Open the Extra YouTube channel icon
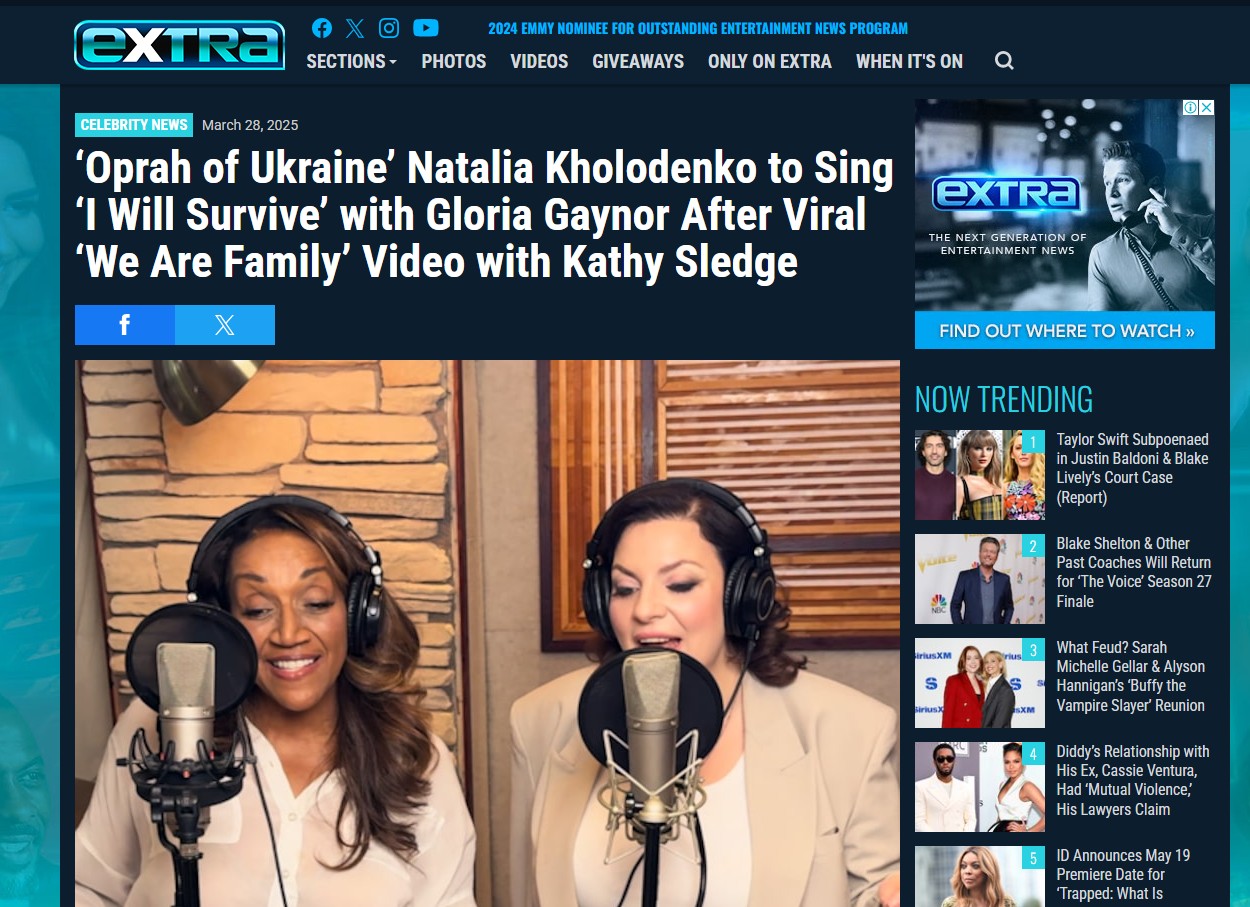The height and width of the screenshot is (907, 1250). [426, 28]
